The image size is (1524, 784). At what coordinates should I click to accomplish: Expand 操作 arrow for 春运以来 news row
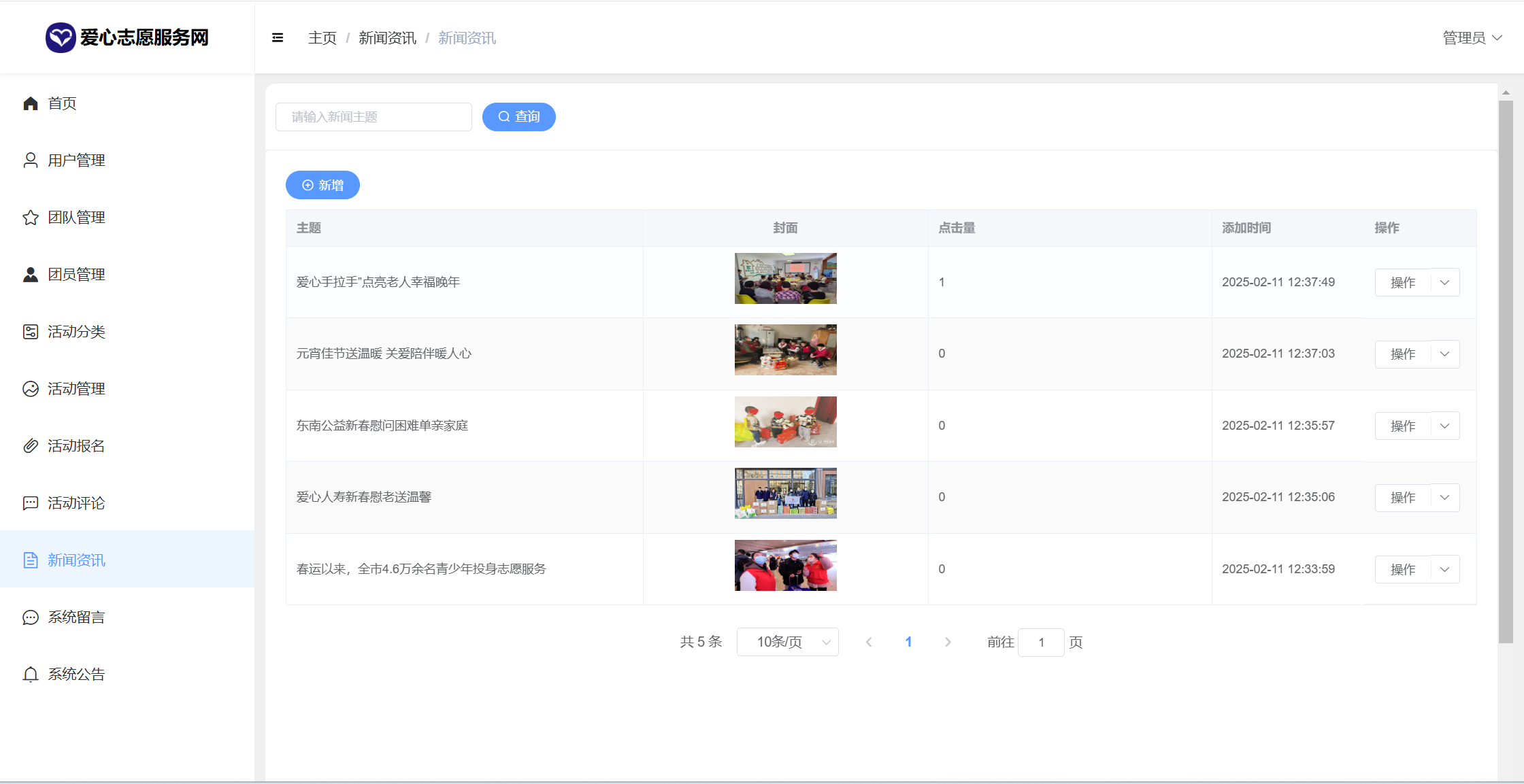[1444, 569]
